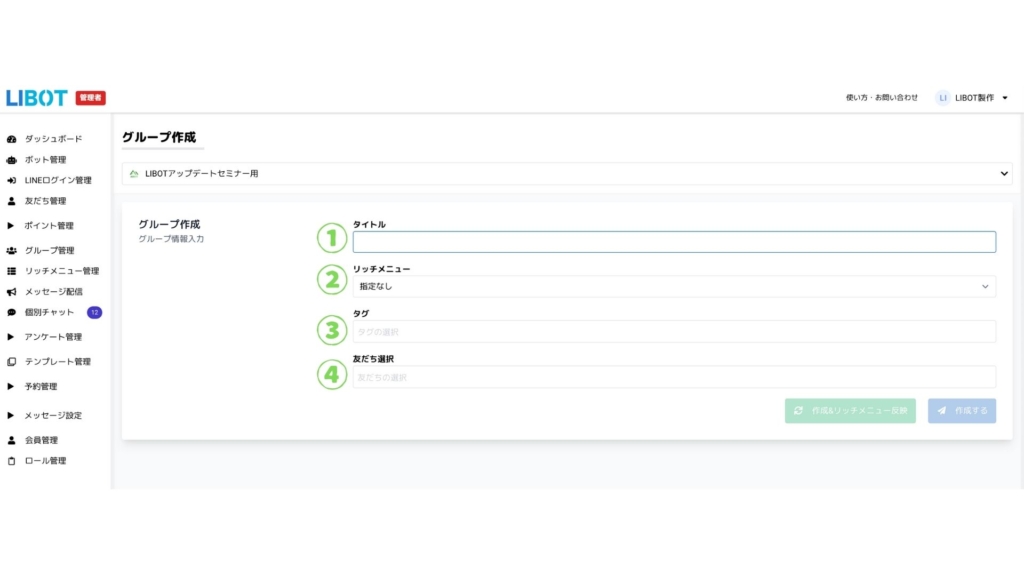Open the LIBOTアップデートセミナー用 bot selector
Screen dimensions: 1024x576
[566, 174]
